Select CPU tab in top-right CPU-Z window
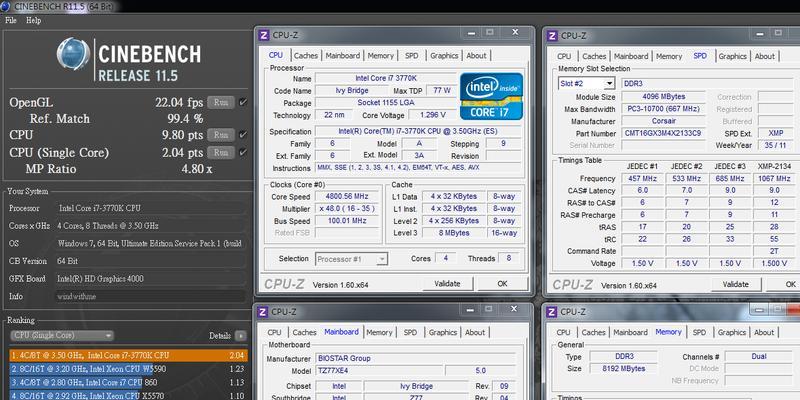The height and width of the screenshot is (400, 800). click(564, 56)
